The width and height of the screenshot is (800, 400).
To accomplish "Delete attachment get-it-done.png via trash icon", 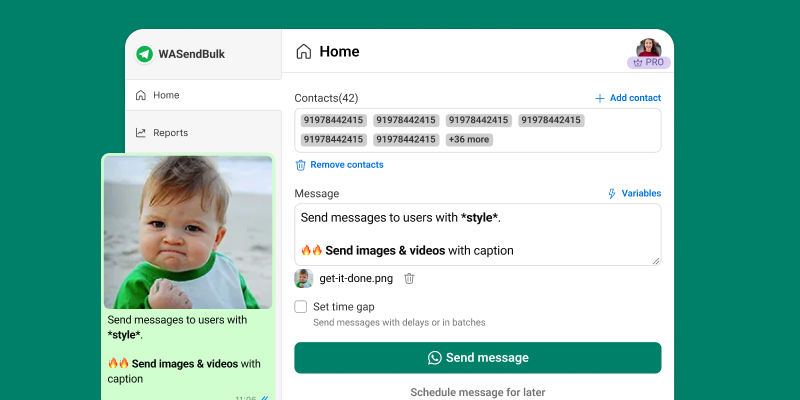I will pyautogui.click(x=409, y=279).
